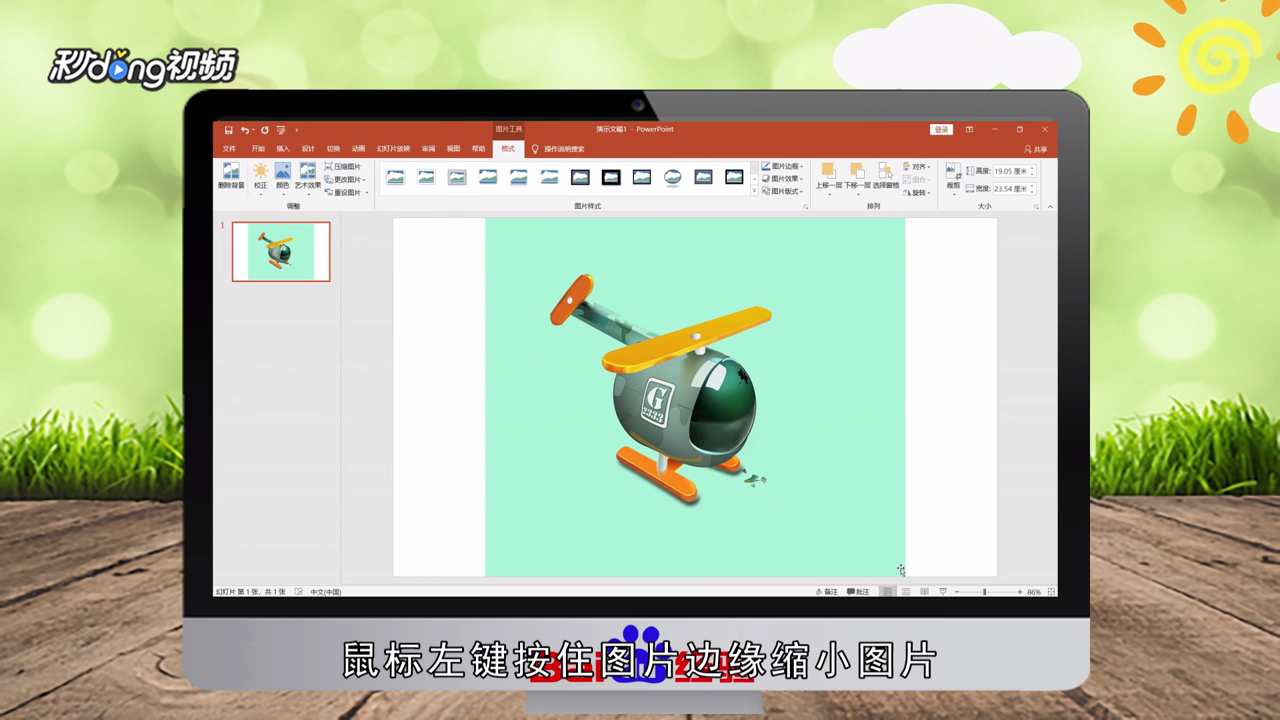Click 86% zoom level text

tap(1034, 592)
